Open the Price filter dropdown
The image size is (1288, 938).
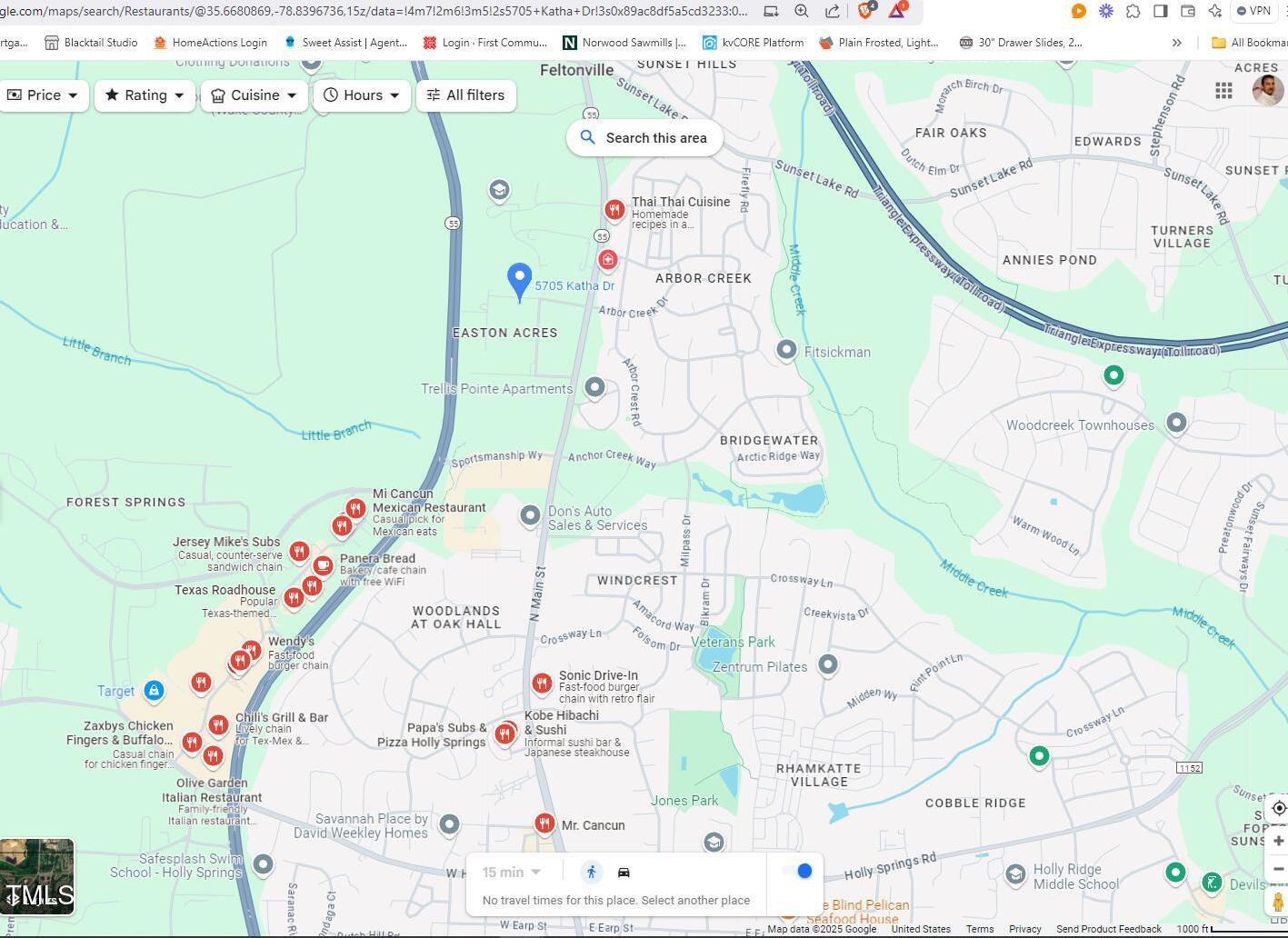(x=43, y=95)
